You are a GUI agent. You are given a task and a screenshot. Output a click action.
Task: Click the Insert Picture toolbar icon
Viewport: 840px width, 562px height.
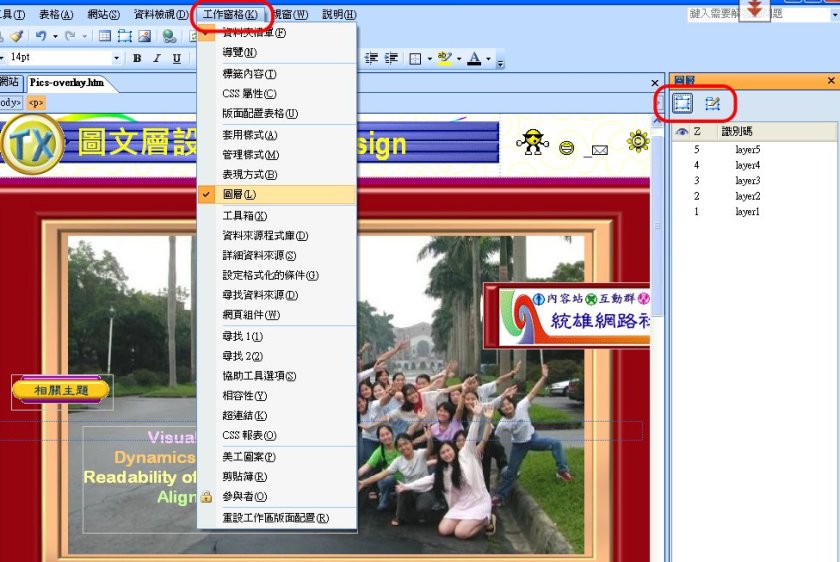pos(145,36)
